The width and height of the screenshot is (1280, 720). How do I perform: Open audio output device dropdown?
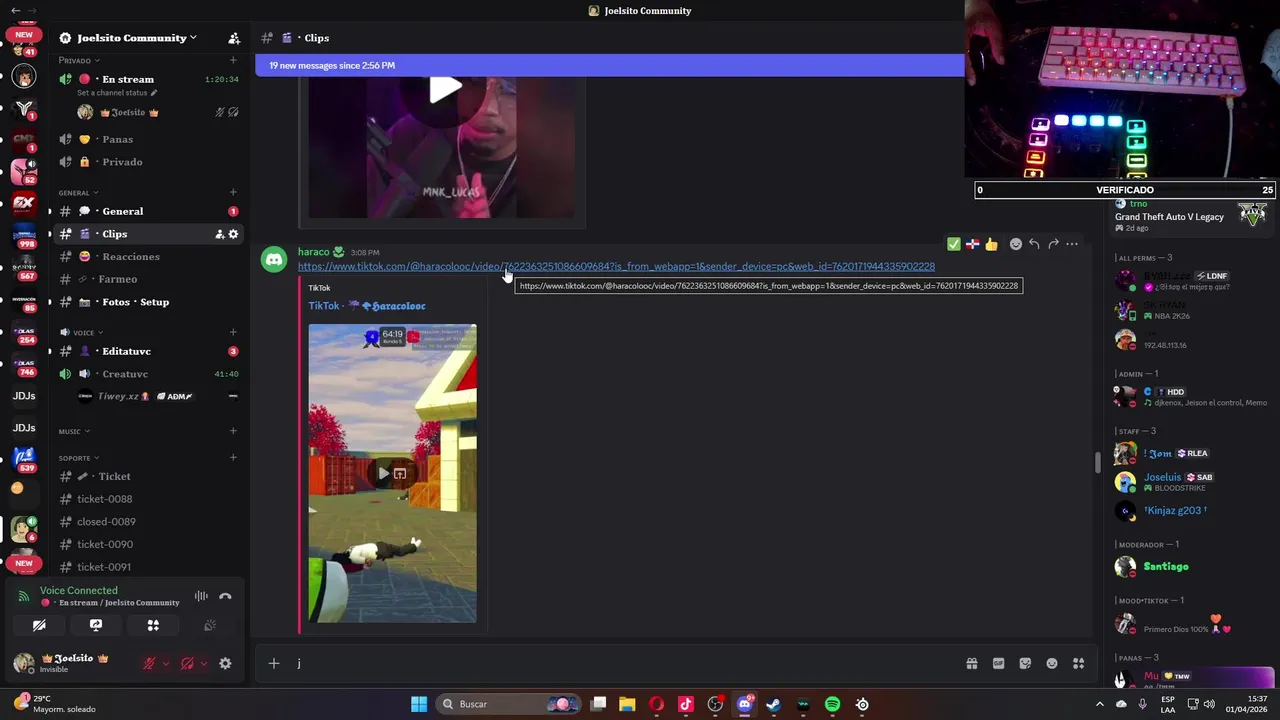tap(203, 663)
